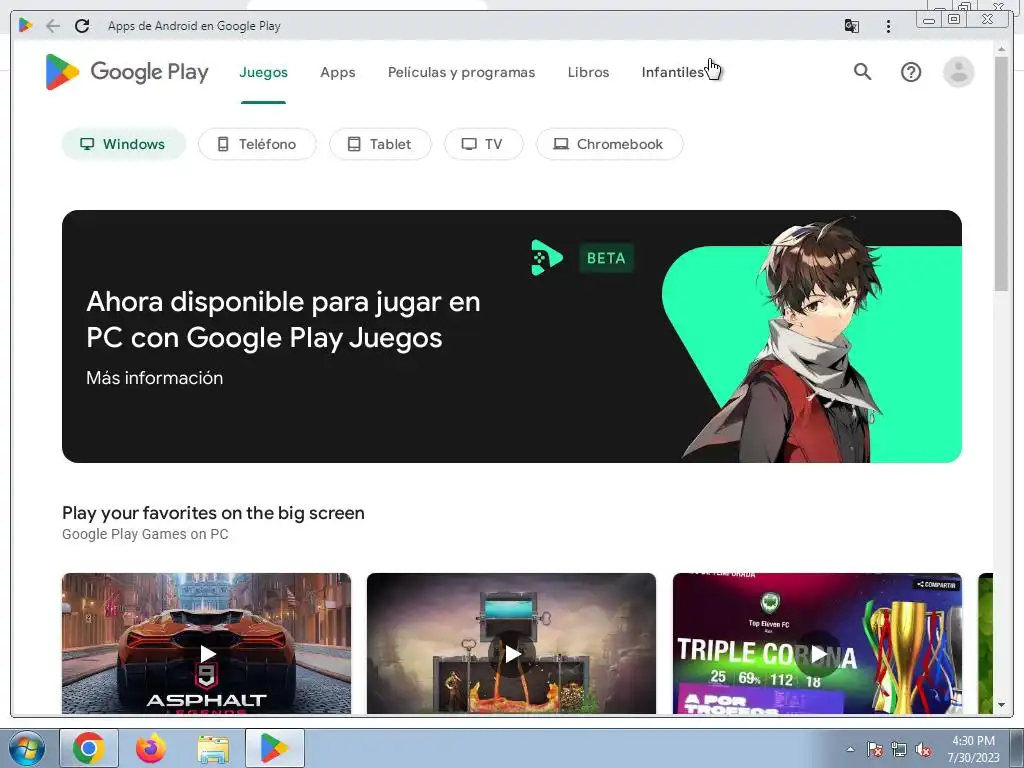The image size is (1024, 768).
Task: Click the taskbar clock showing 4:30 PM
Action: click(973, 749)
